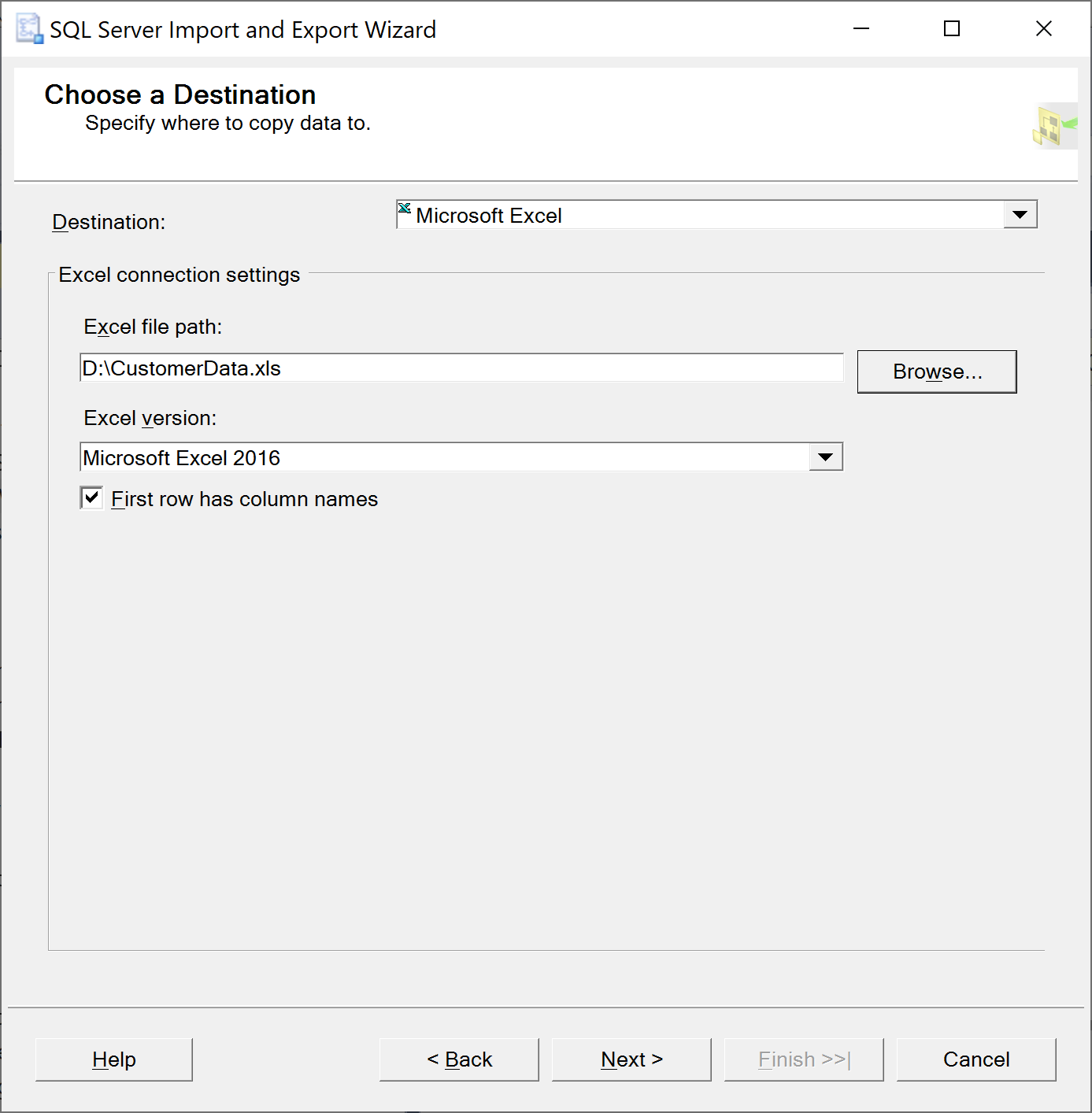Image resolution: width=1092 pixels, height=1113 pixels.
Task: Click the Excel version: label
Action: click(x=150, y=418)
